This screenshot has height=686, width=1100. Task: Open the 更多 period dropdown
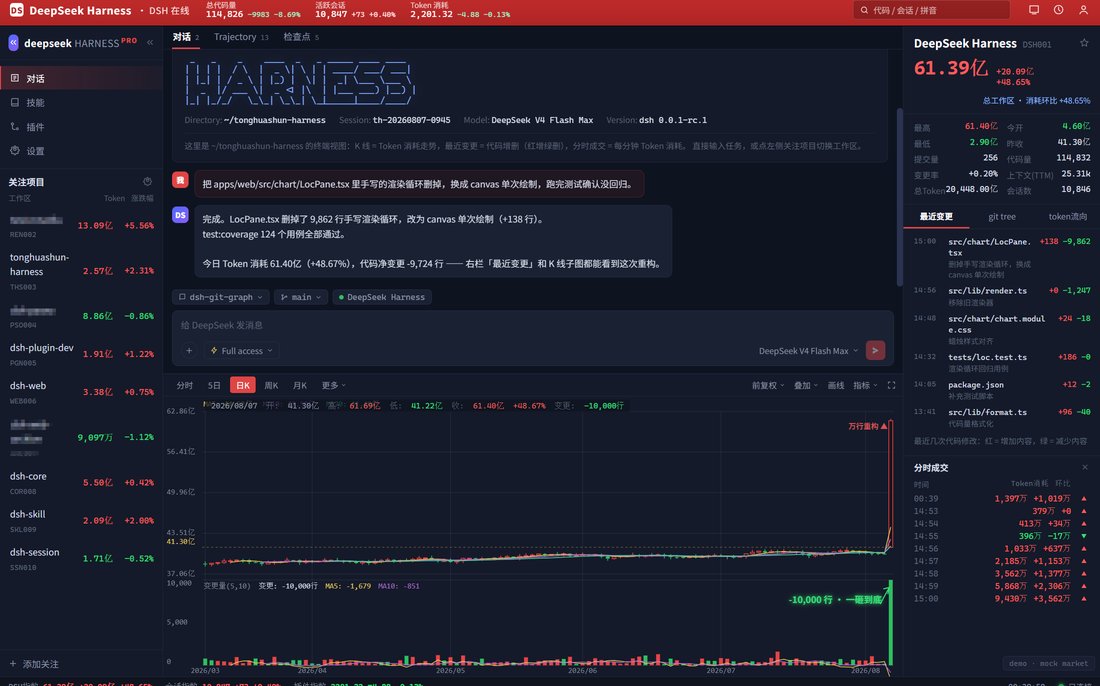tap(333, 385)
